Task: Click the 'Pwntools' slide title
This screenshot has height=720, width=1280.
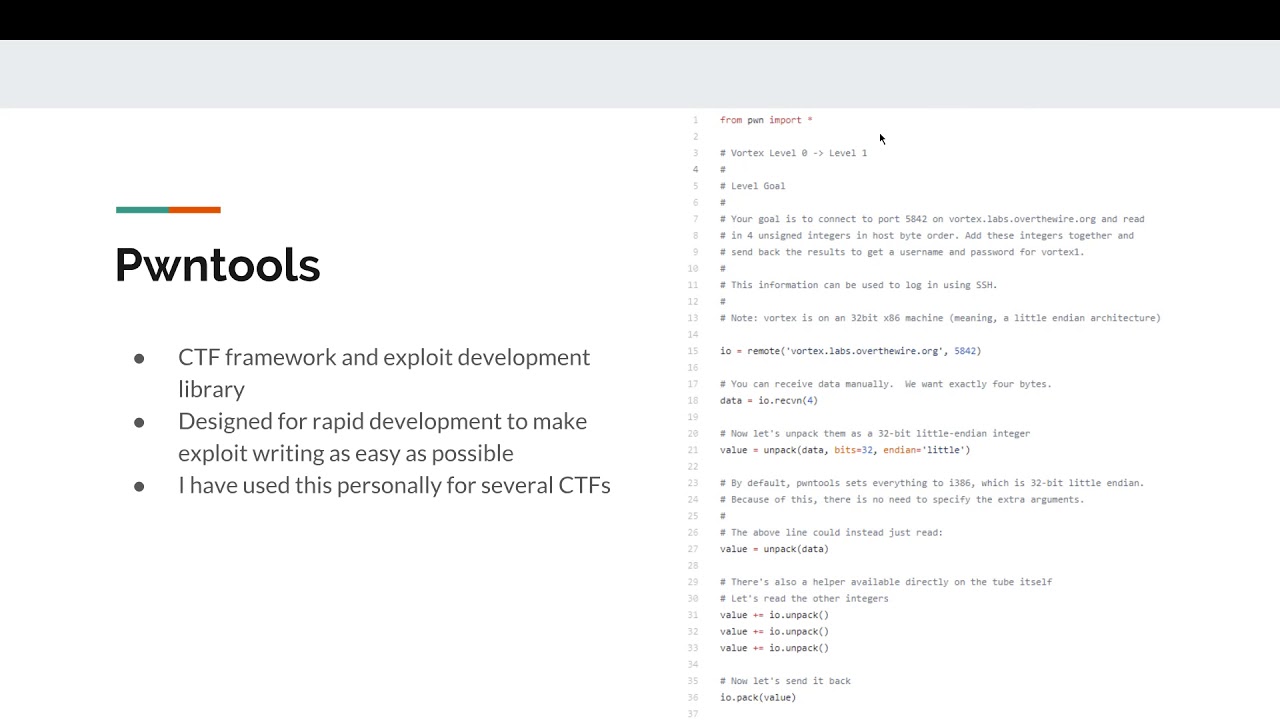Action: (217, 265)
